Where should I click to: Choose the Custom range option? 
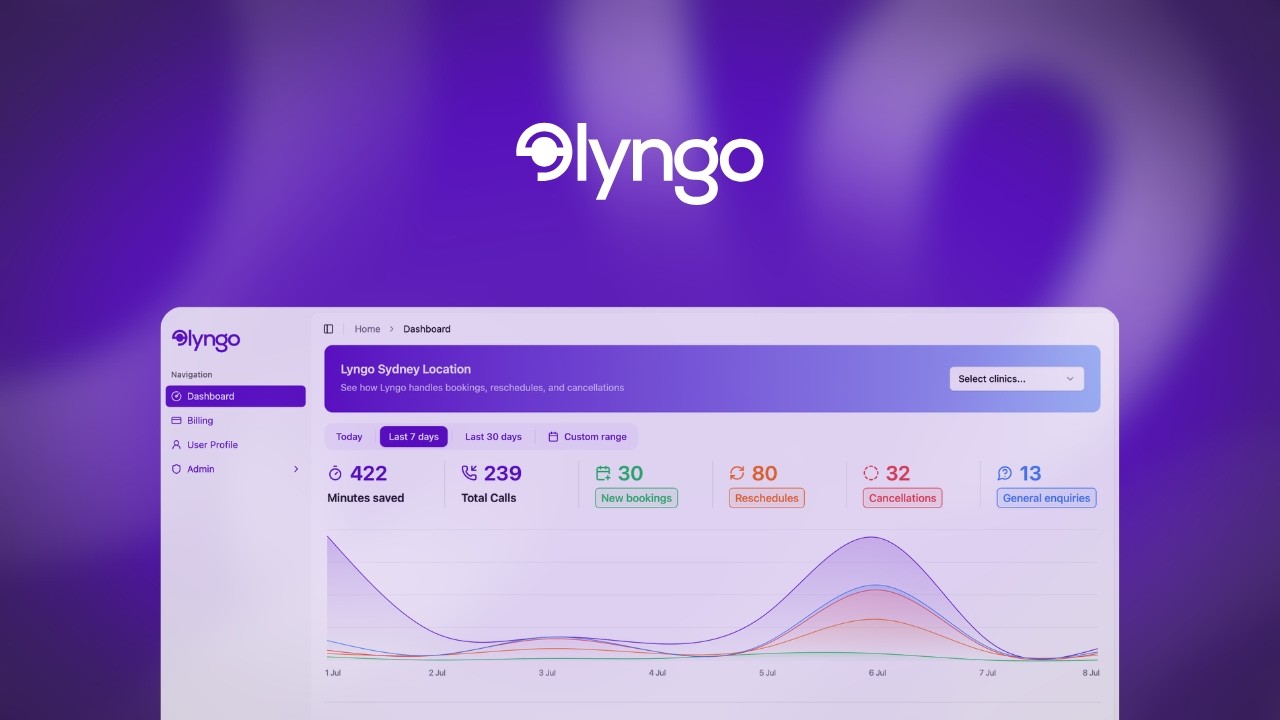point(587,437)
